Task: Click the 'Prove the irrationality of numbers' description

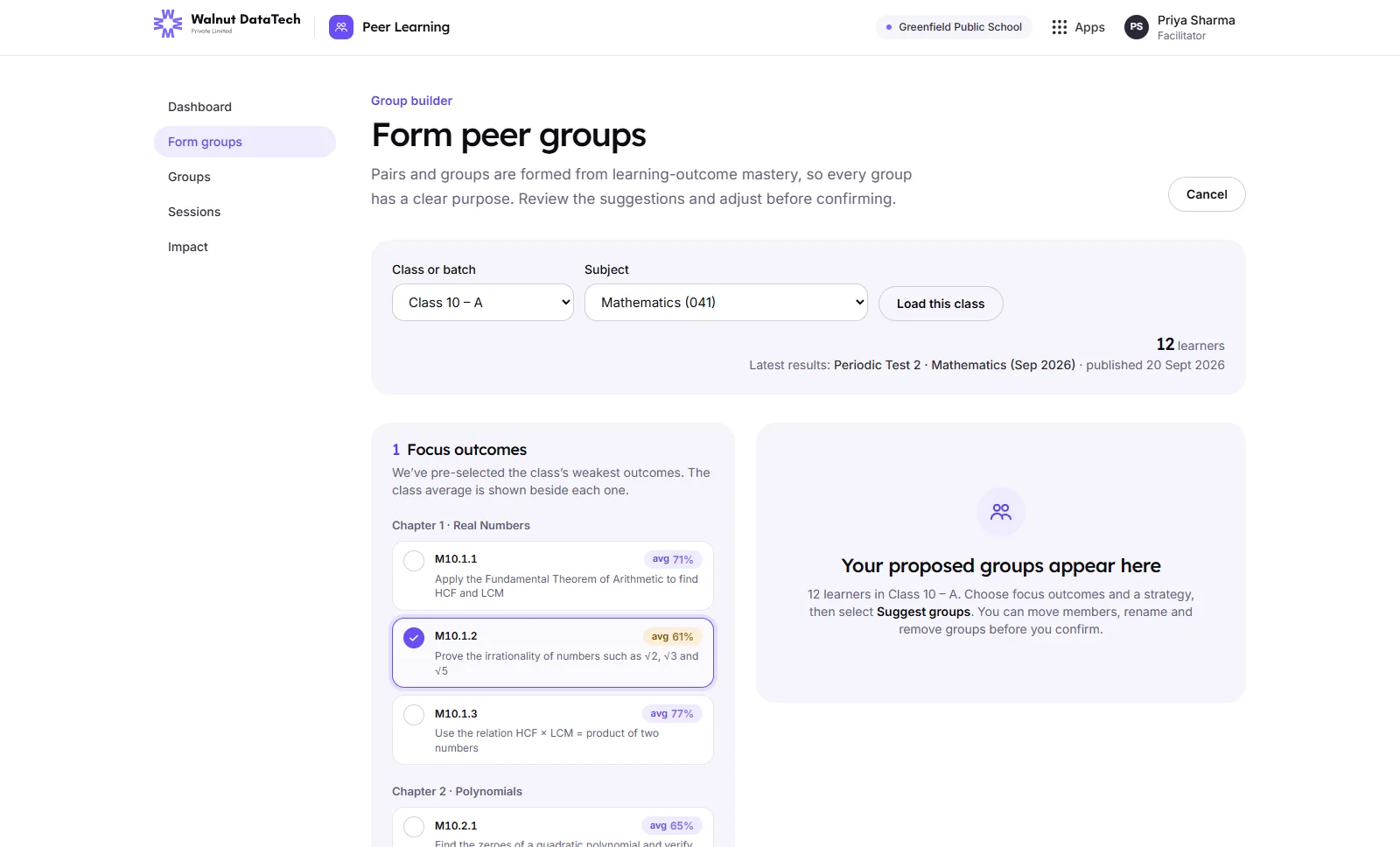Action: (x=567, y=663)
